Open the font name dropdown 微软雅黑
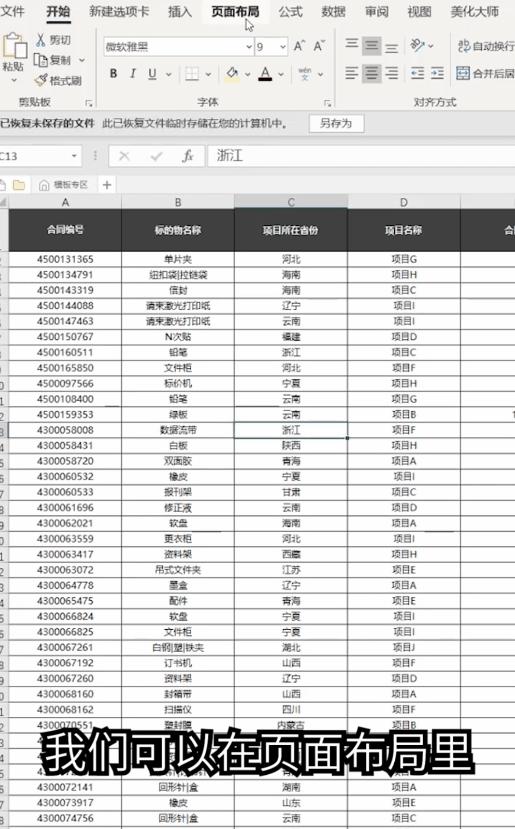 point(249,47)
